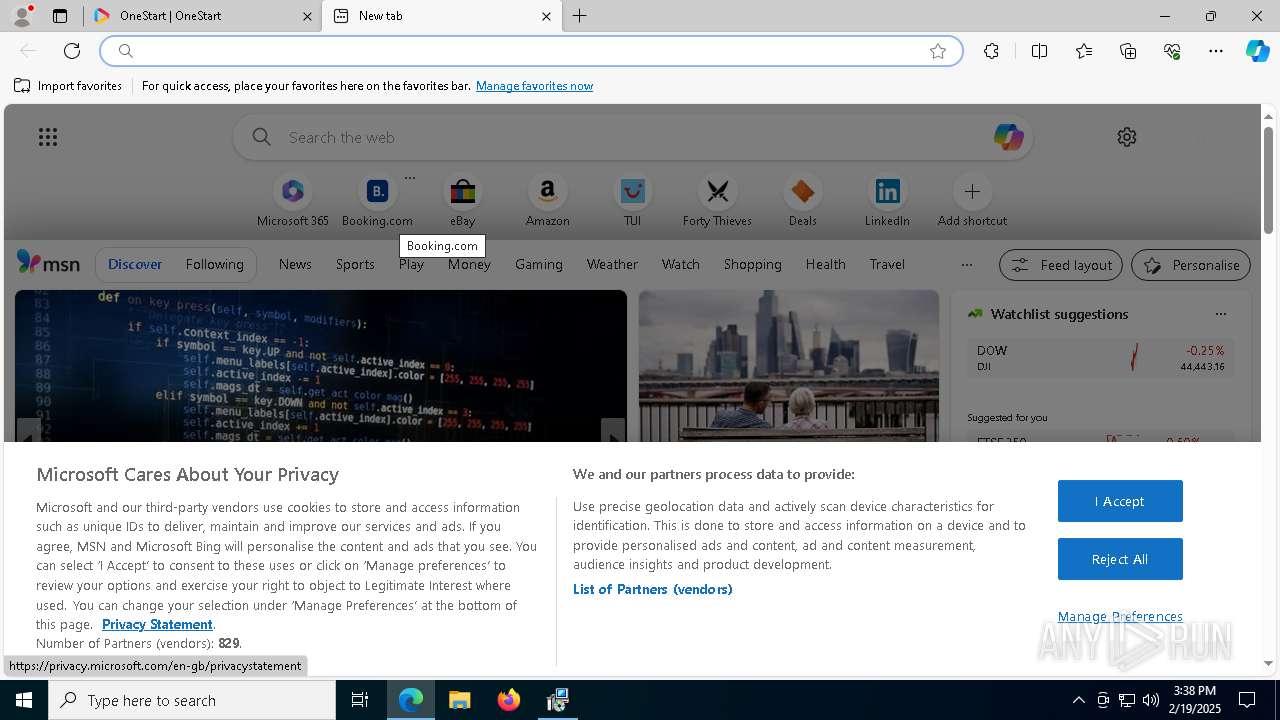Open Copilot icon in web search box

pyautogui.click(x=1008, y=137)
